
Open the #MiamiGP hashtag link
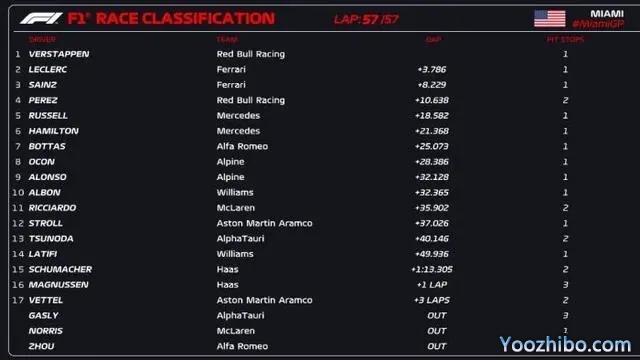pos(598,24)
